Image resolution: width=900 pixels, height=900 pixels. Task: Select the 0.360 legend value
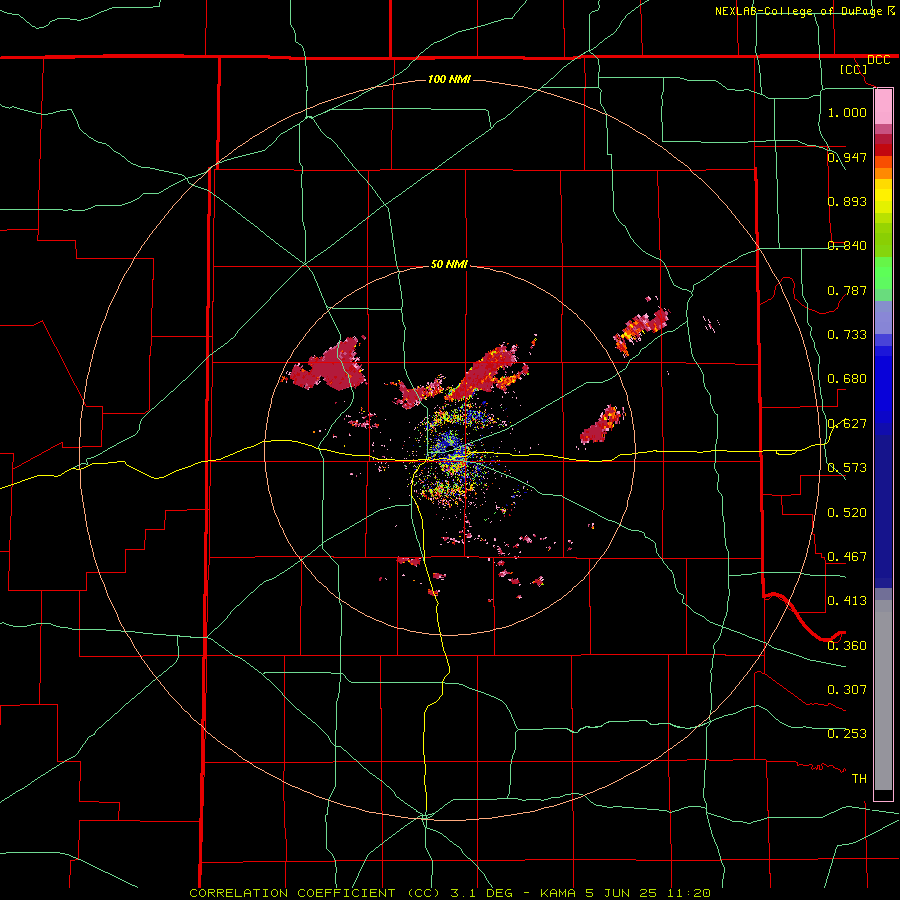(x=847, y=646)
